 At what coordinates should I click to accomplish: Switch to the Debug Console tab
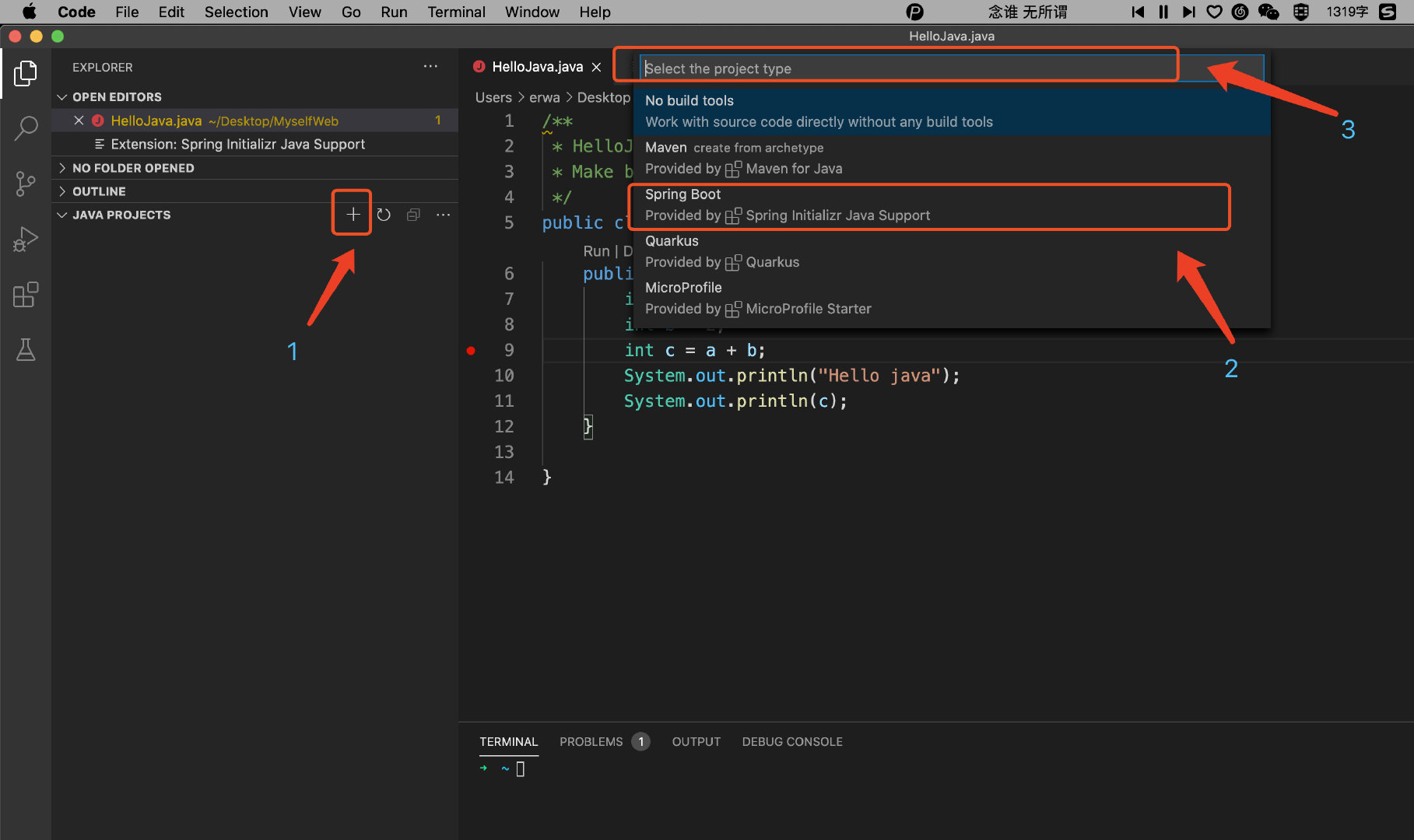(792, 741)
